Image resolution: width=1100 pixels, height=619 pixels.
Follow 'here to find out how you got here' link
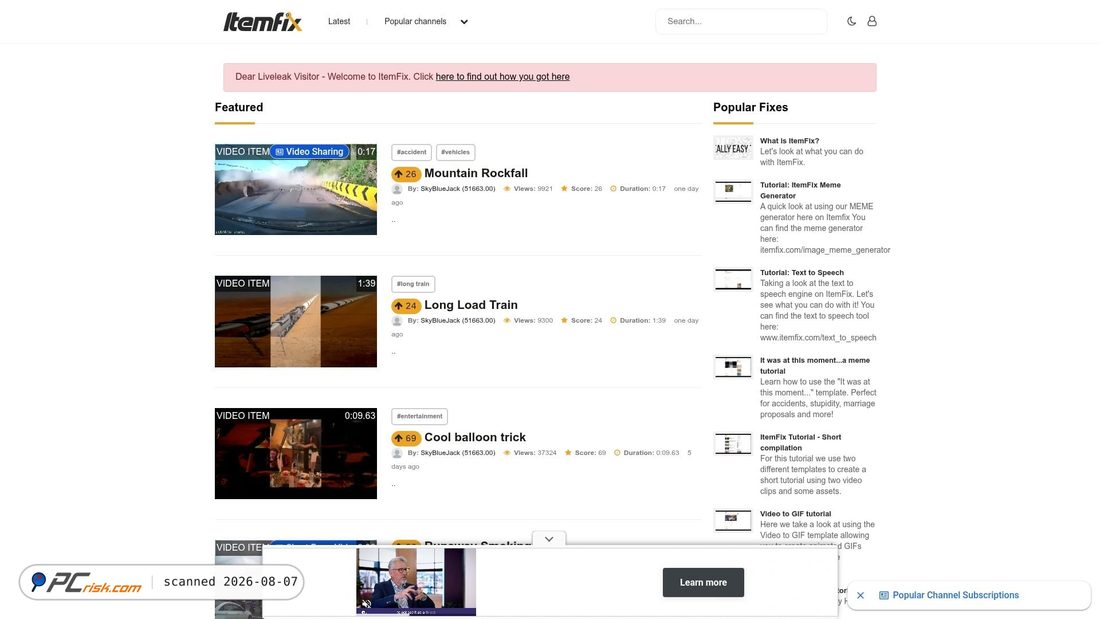coord(502,76)
